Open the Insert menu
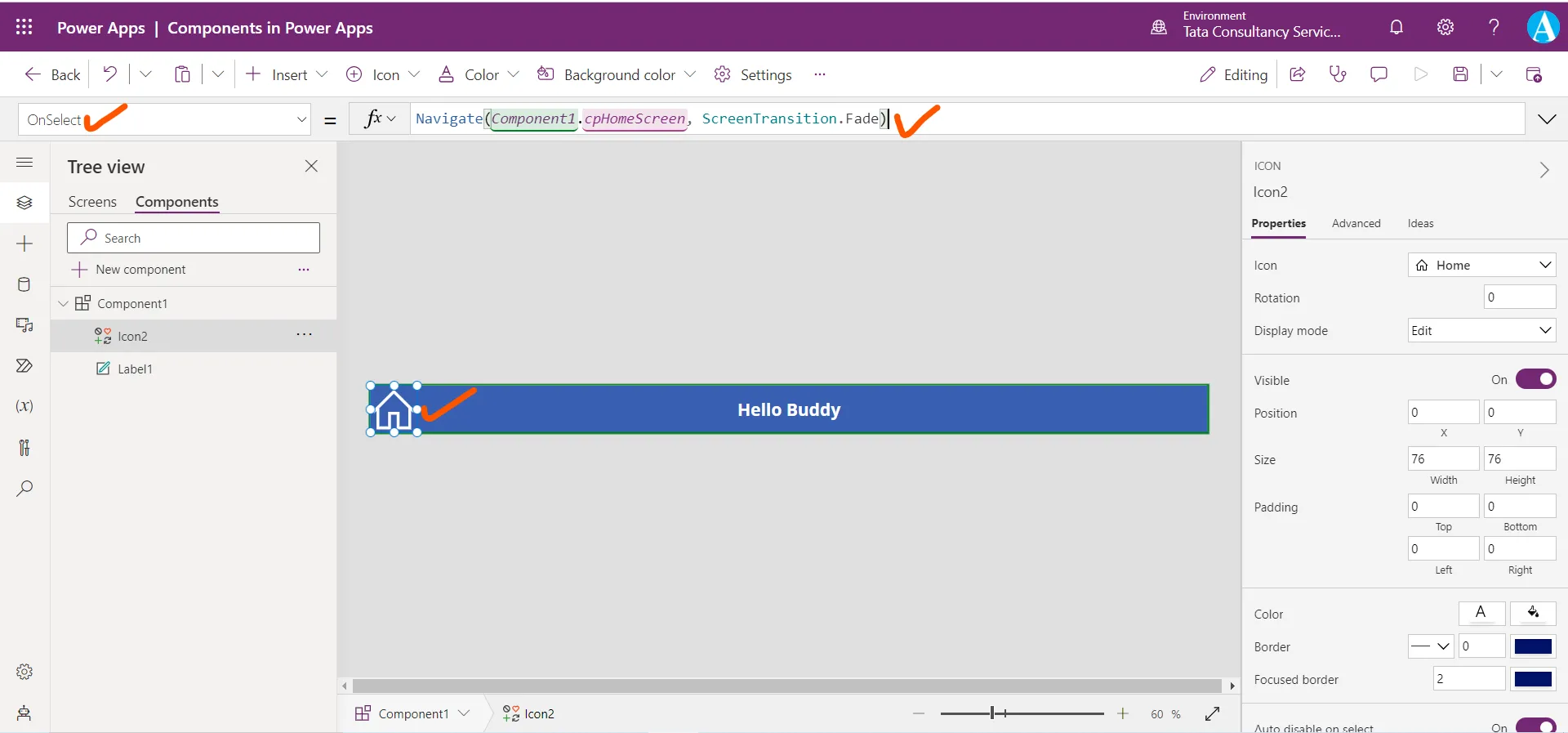The width and height of the screenshot is (1568, 733). point(287,74)
